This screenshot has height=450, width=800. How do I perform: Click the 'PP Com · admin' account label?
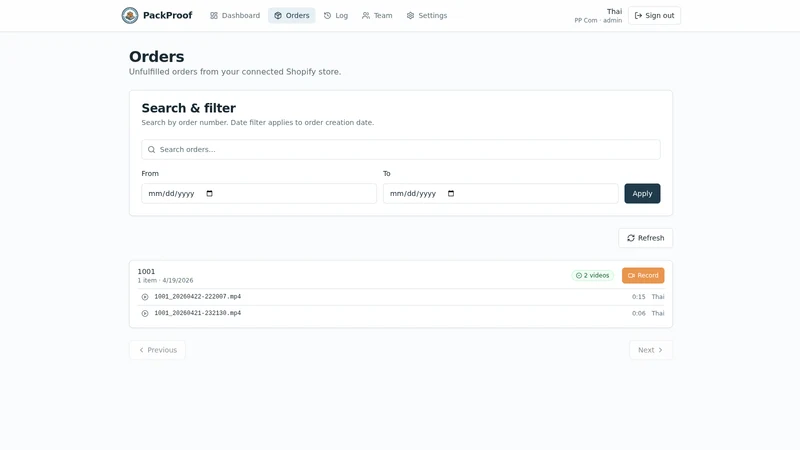[x=598, y=20]
